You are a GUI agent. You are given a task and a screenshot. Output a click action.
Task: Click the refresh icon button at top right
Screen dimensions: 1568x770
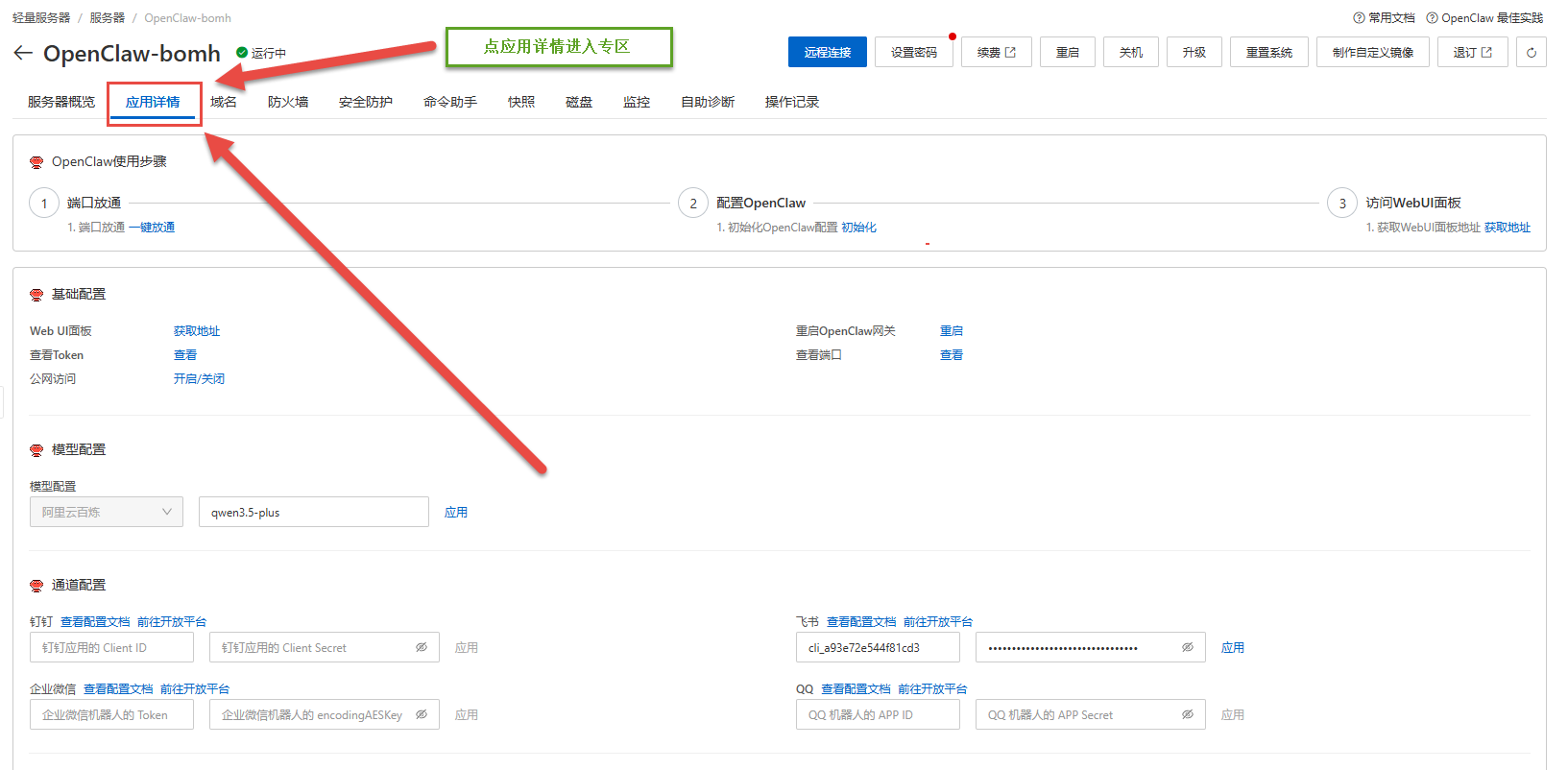1531,53
